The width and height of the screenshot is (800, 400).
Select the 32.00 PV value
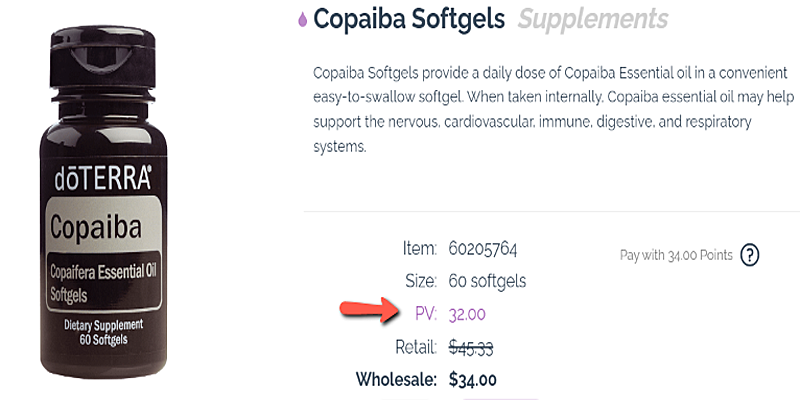click(x=465, y=314)
